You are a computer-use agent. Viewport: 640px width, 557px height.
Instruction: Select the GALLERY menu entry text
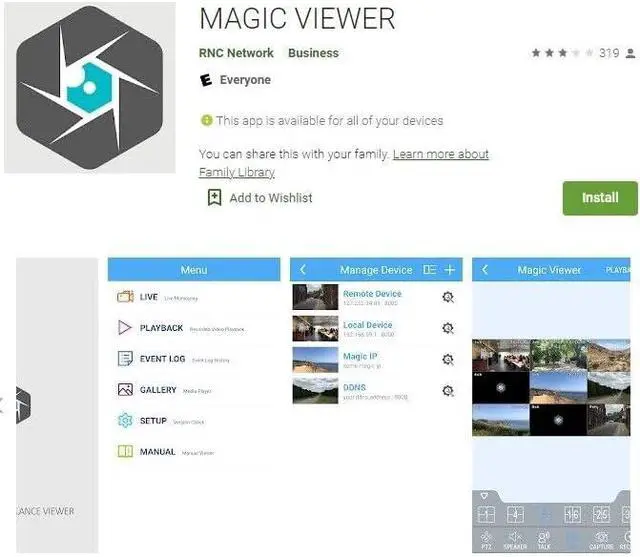click(158, 390)
